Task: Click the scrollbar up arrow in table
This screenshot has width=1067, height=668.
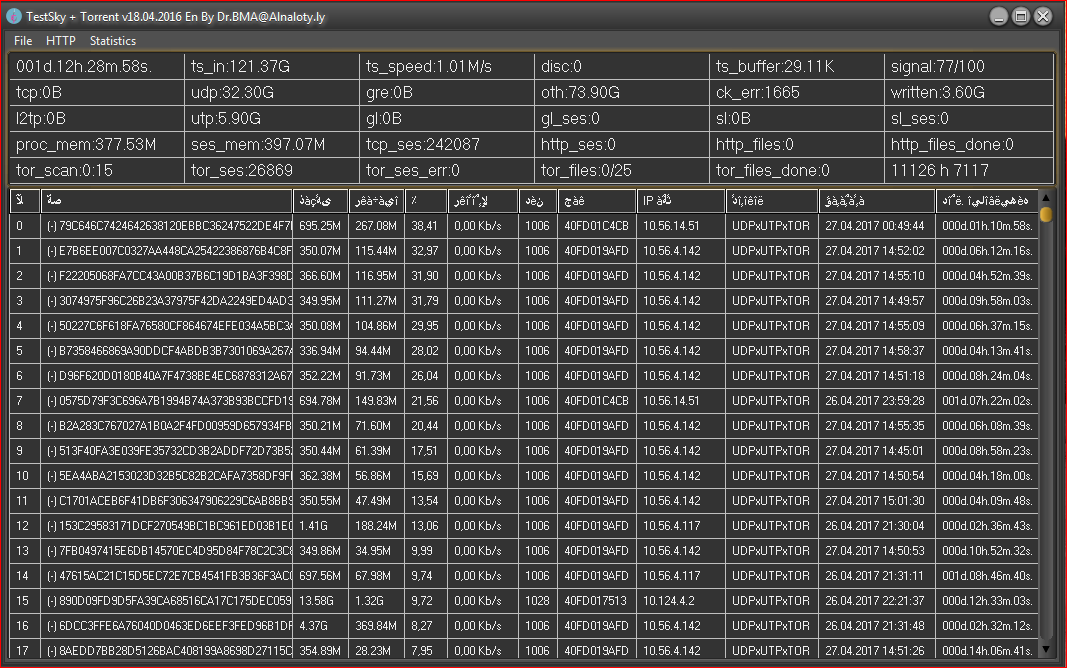Action: click(x=1046, y=198)
